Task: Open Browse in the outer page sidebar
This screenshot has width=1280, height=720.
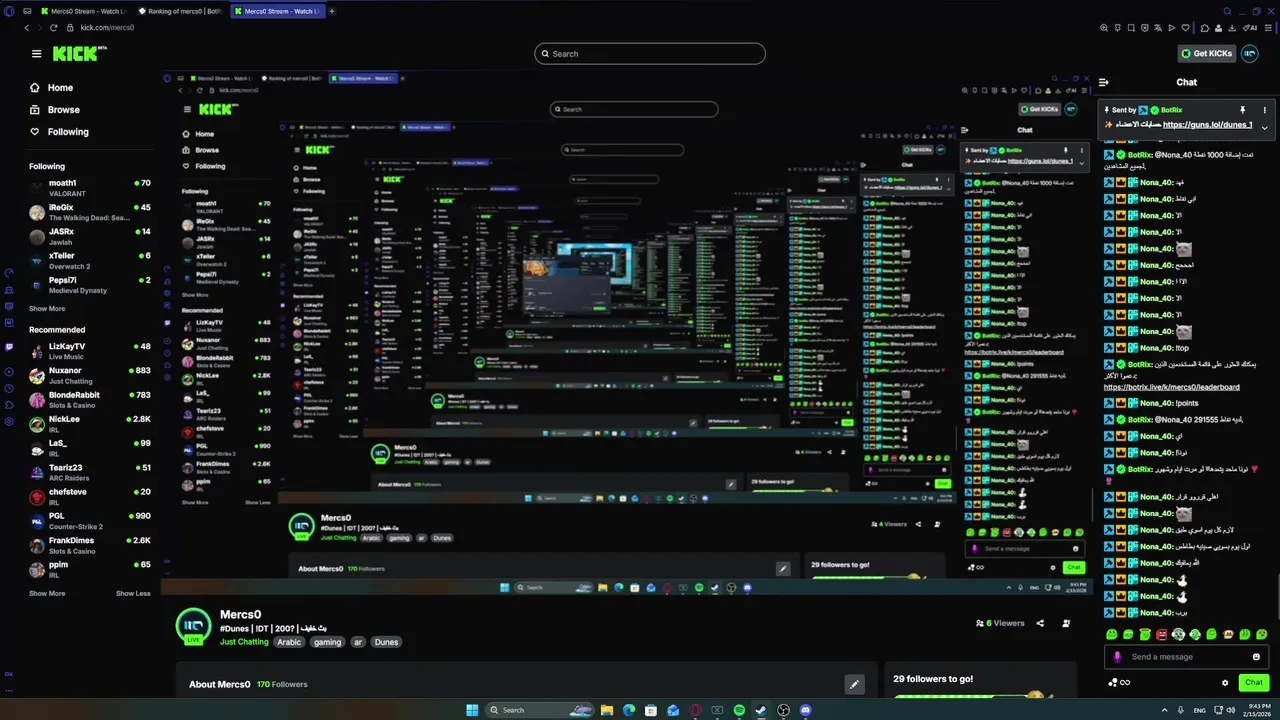Action: [x=55, y=110]
